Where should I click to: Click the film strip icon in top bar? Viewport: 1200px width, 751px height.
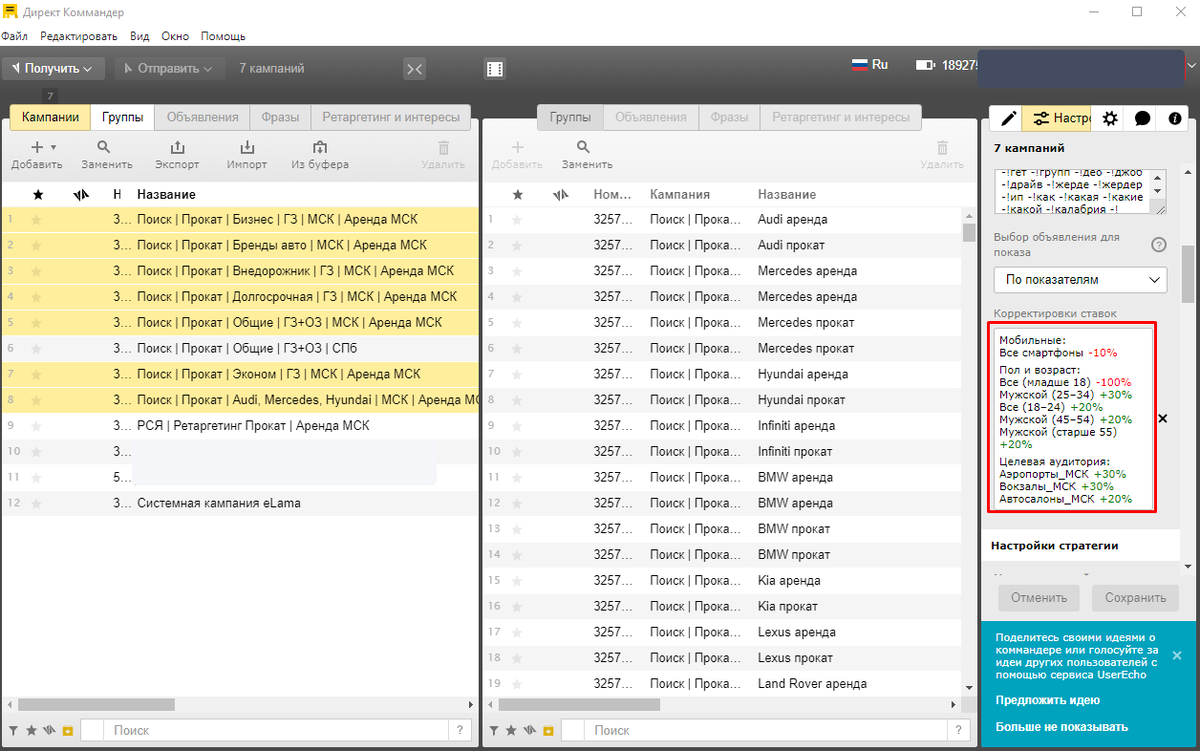[x=495, y=68]
